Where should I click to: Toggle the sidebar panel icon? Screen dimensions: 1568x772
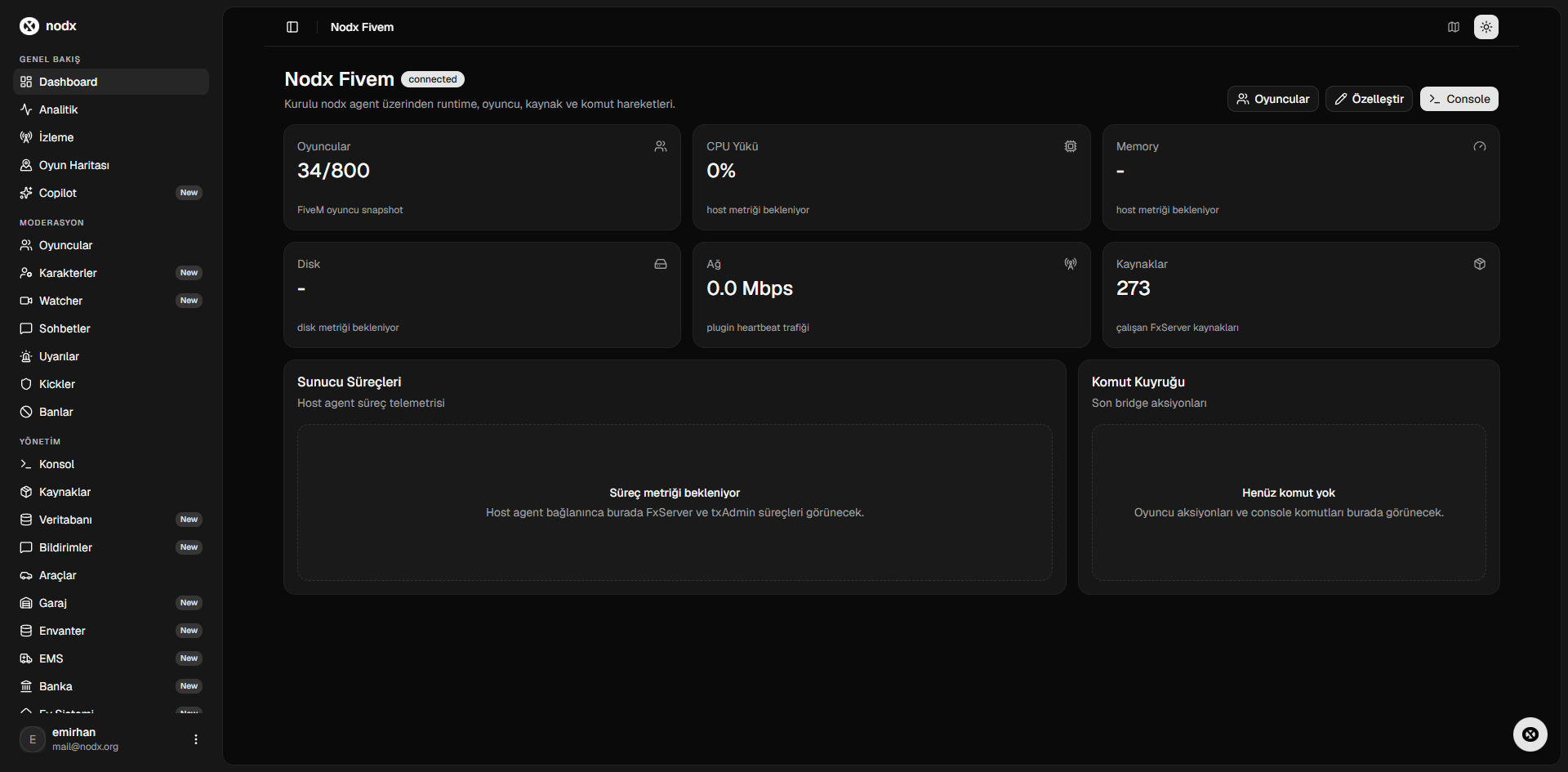(292, 27)
